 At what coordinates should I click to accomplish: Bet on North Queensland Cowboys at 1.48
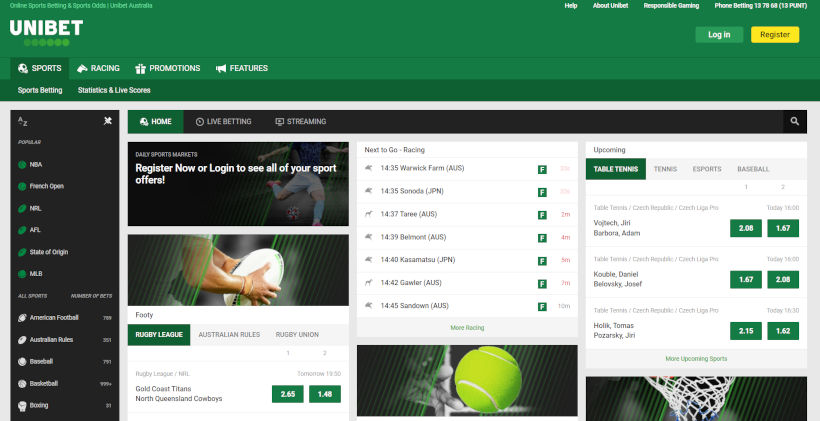coord(325,394)
